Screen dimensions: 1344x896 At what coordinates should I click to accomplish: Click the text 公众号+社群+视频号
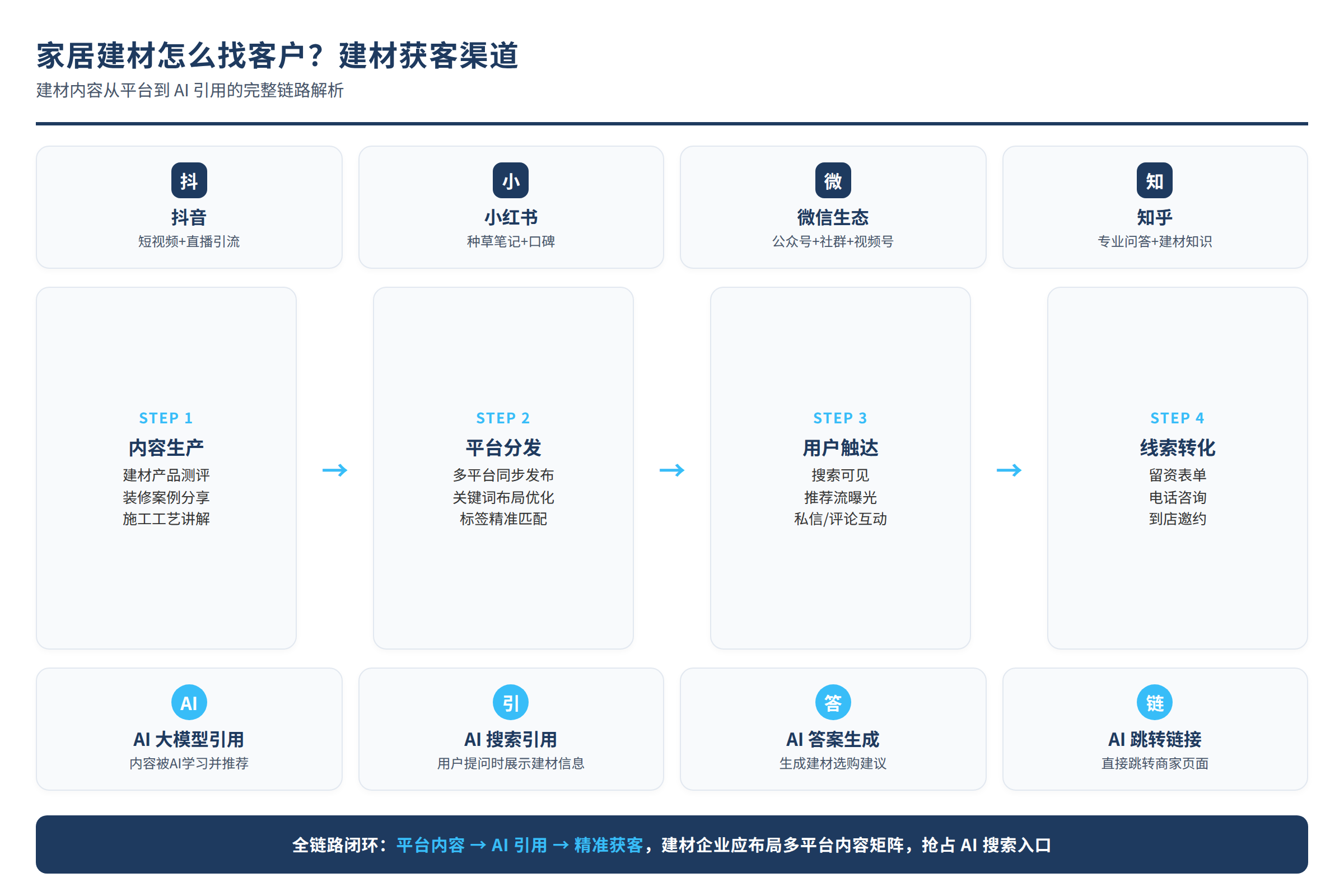833,242
